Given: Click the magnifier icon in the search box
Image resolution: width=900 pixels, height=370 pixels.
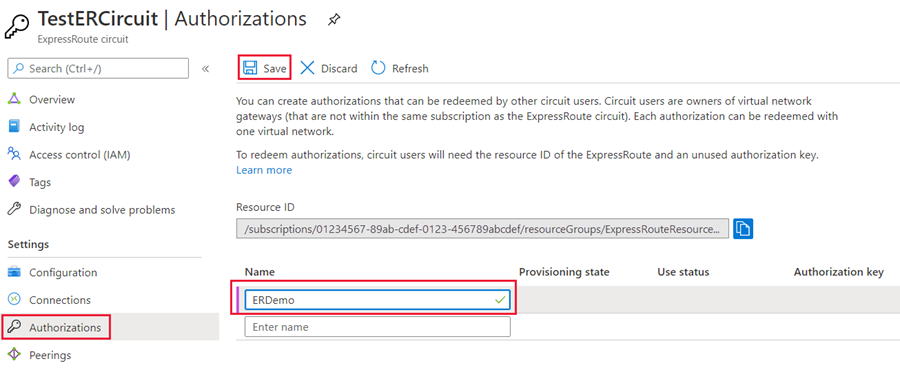Looking at the screenshot, I should coord(19,68).
